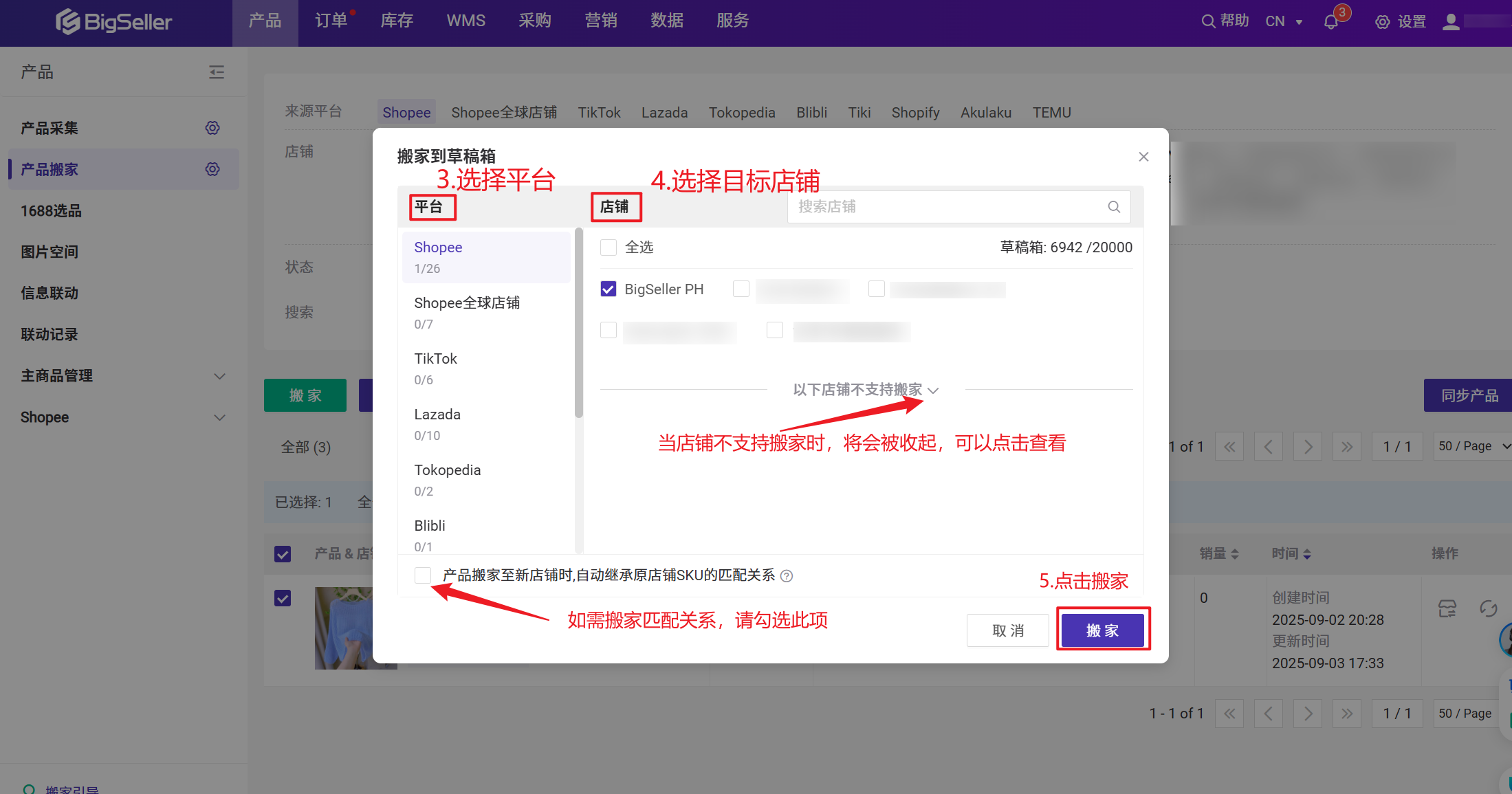Screen dimensions: 1512x794
Task: Open 营销 top menu
Action: [x=601, y=21]
